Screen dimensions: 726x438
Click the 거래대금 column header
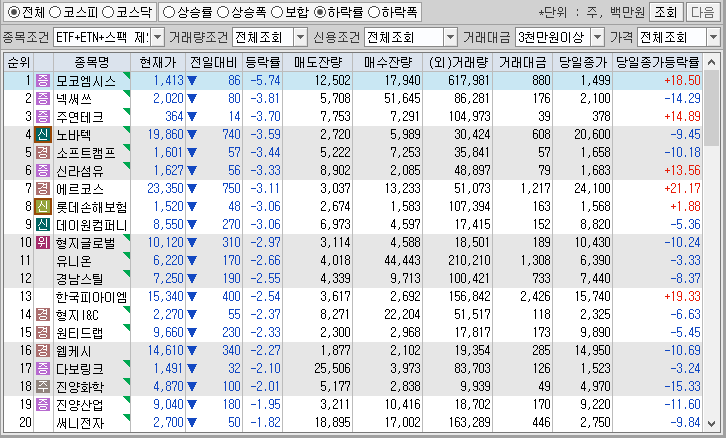point(523,63)
